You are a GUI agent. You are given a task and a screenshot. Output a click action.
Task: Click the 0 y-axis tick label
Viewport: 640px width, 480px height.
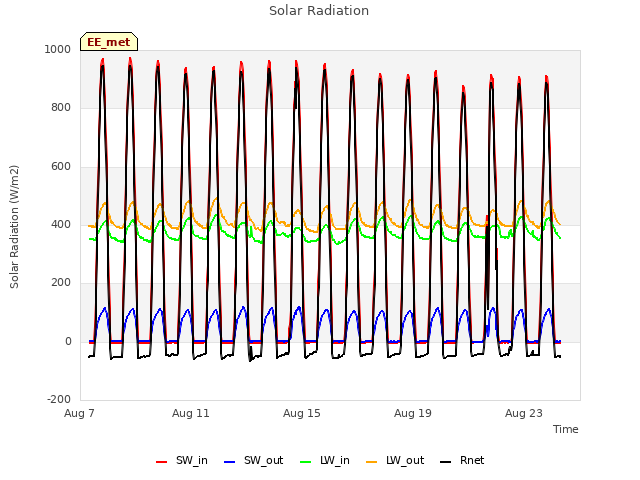(69, 342)
